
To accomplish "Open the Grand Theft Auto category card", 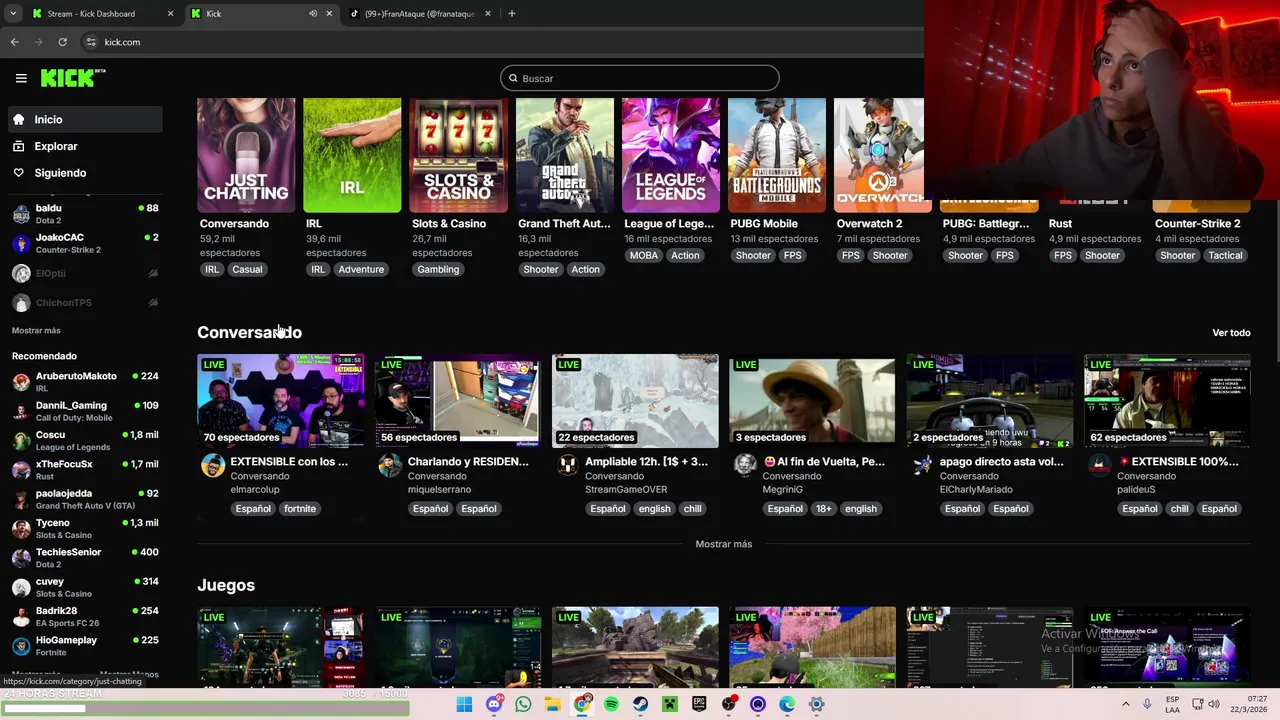I will (564, 155).
